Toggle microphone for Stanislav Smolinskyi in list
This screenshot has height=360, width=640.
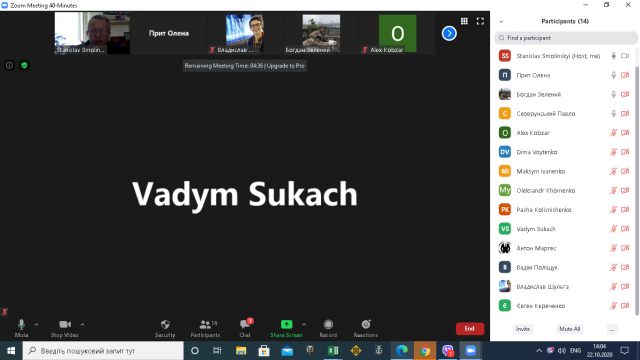613,56
